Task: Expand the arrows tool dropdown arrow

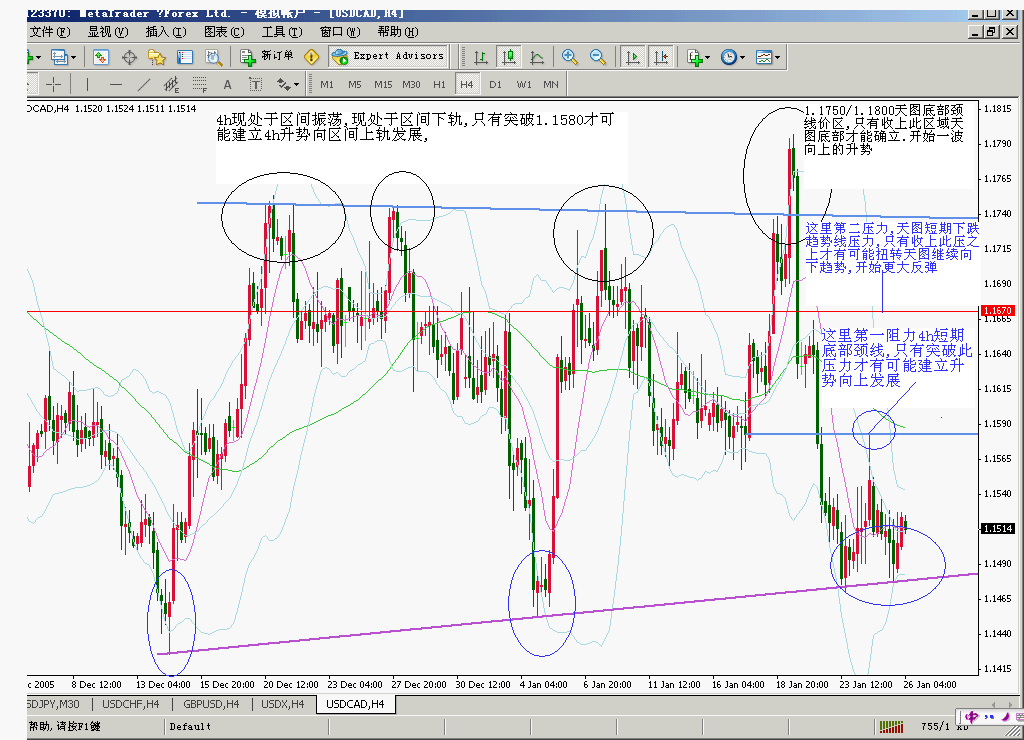Action: 296,85
